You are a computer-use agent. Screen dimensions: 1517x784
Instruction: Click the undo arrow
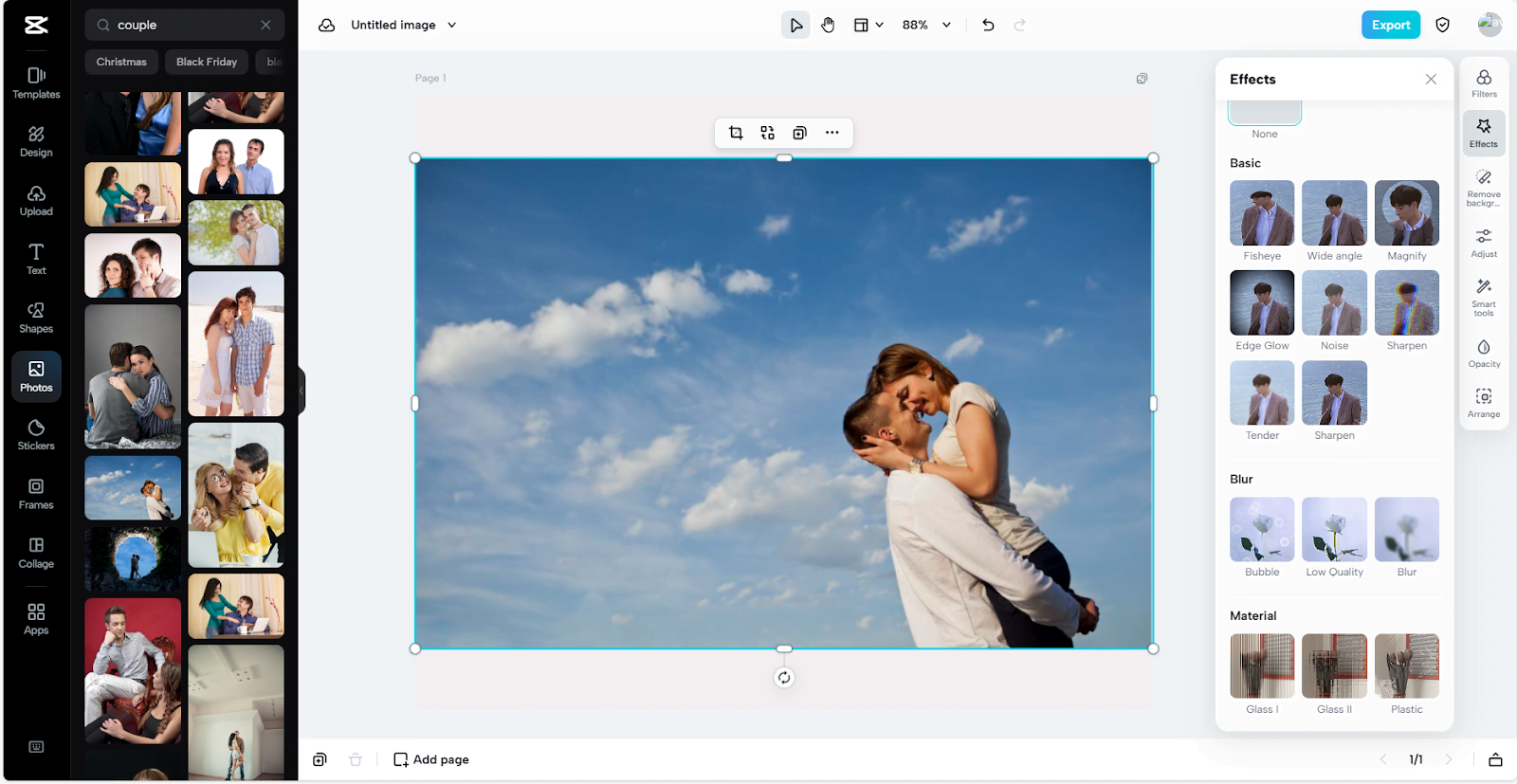click(x=988, y=26)
